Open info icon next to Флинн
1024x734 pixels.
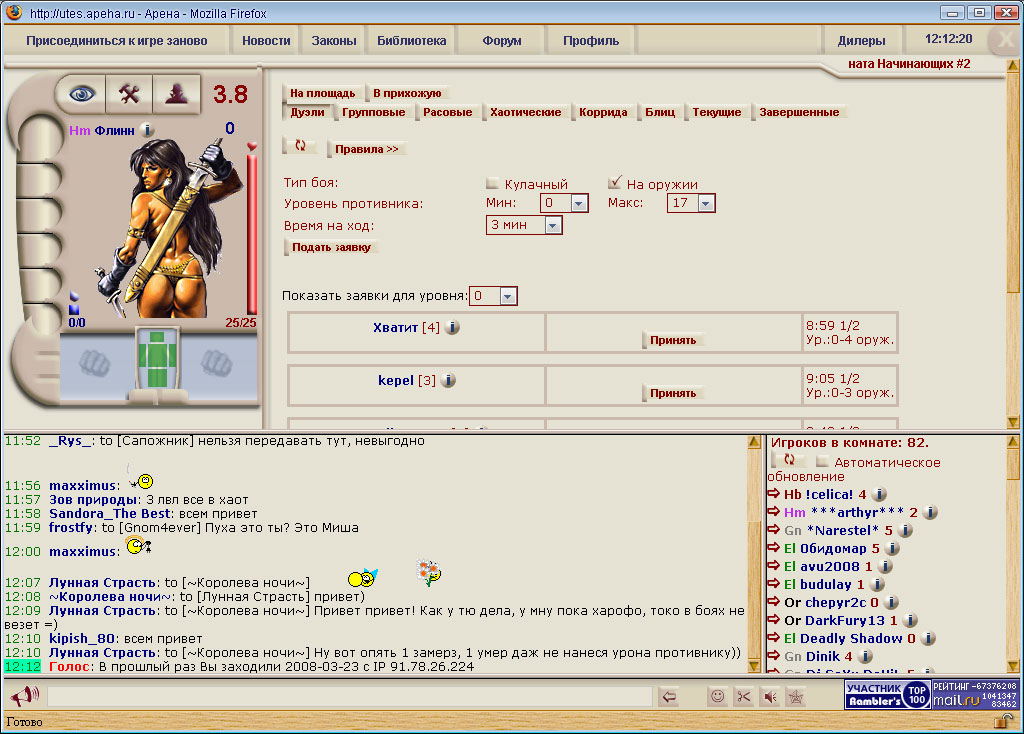pos(148,130)
